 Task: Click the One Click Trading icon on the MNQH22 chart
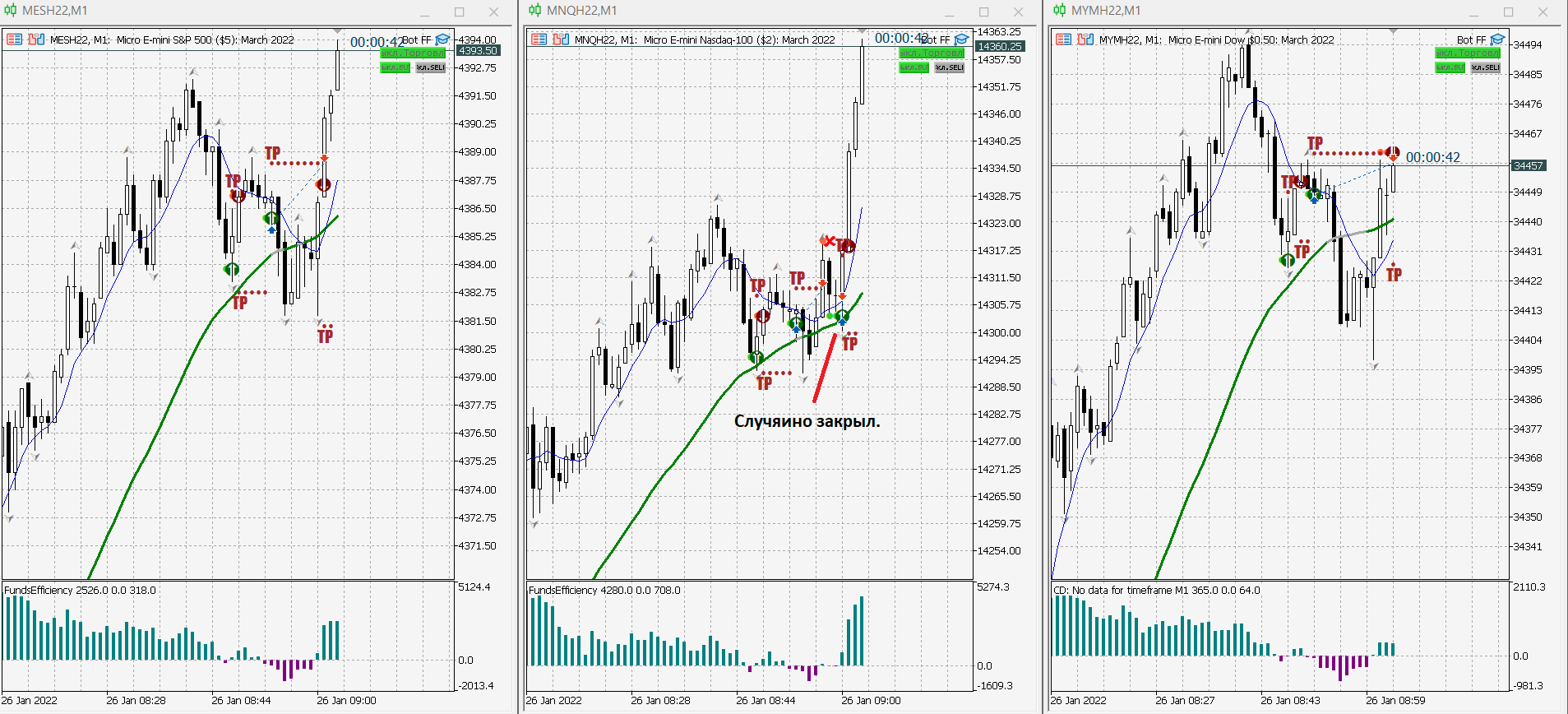(x=561, y=39)
